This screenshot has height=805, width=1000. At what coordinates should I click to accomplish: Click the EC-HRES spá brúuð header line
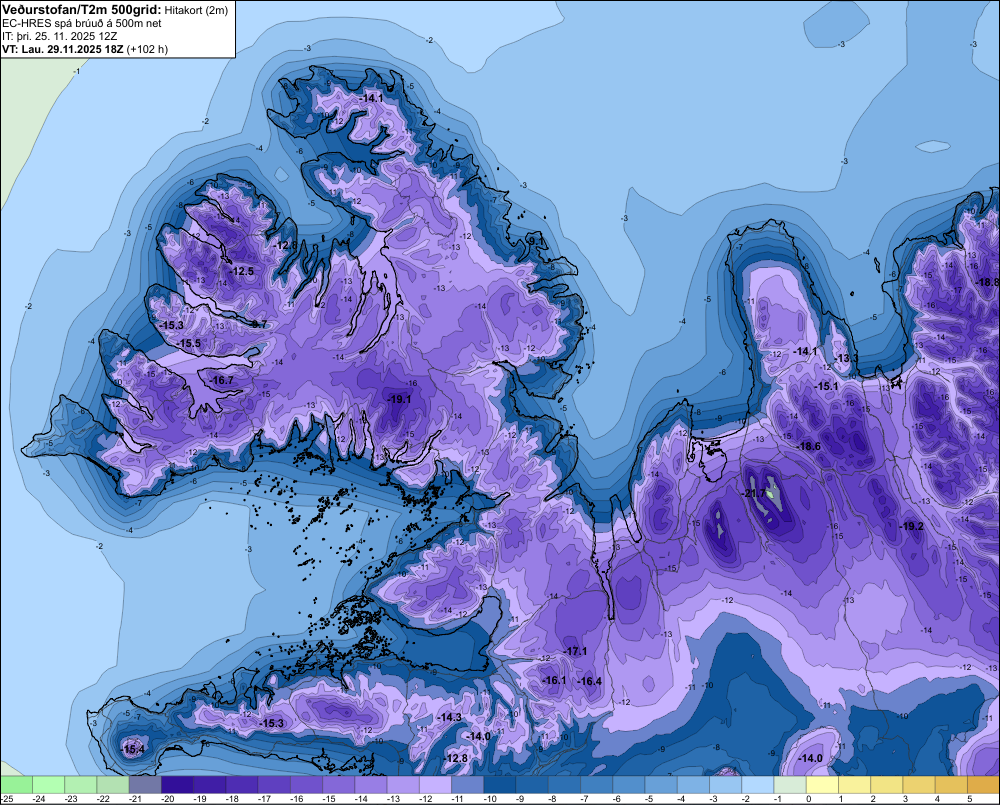click(82, 23)
